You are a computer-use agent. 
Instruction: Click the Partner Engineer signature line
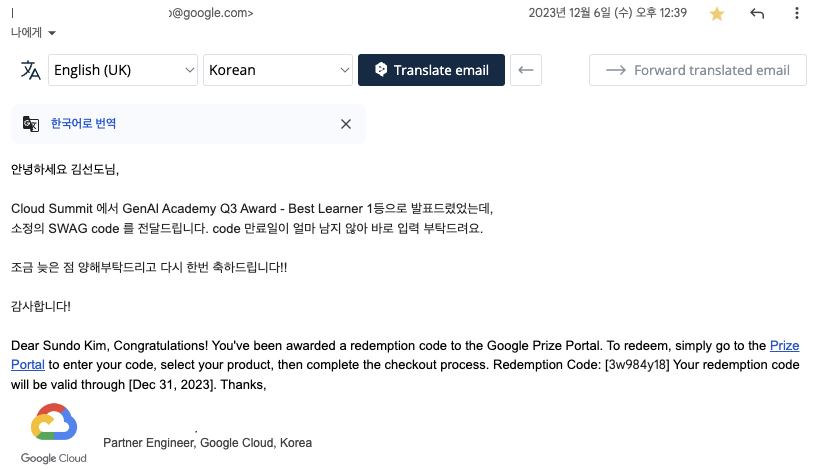click(x=207, y=443)
